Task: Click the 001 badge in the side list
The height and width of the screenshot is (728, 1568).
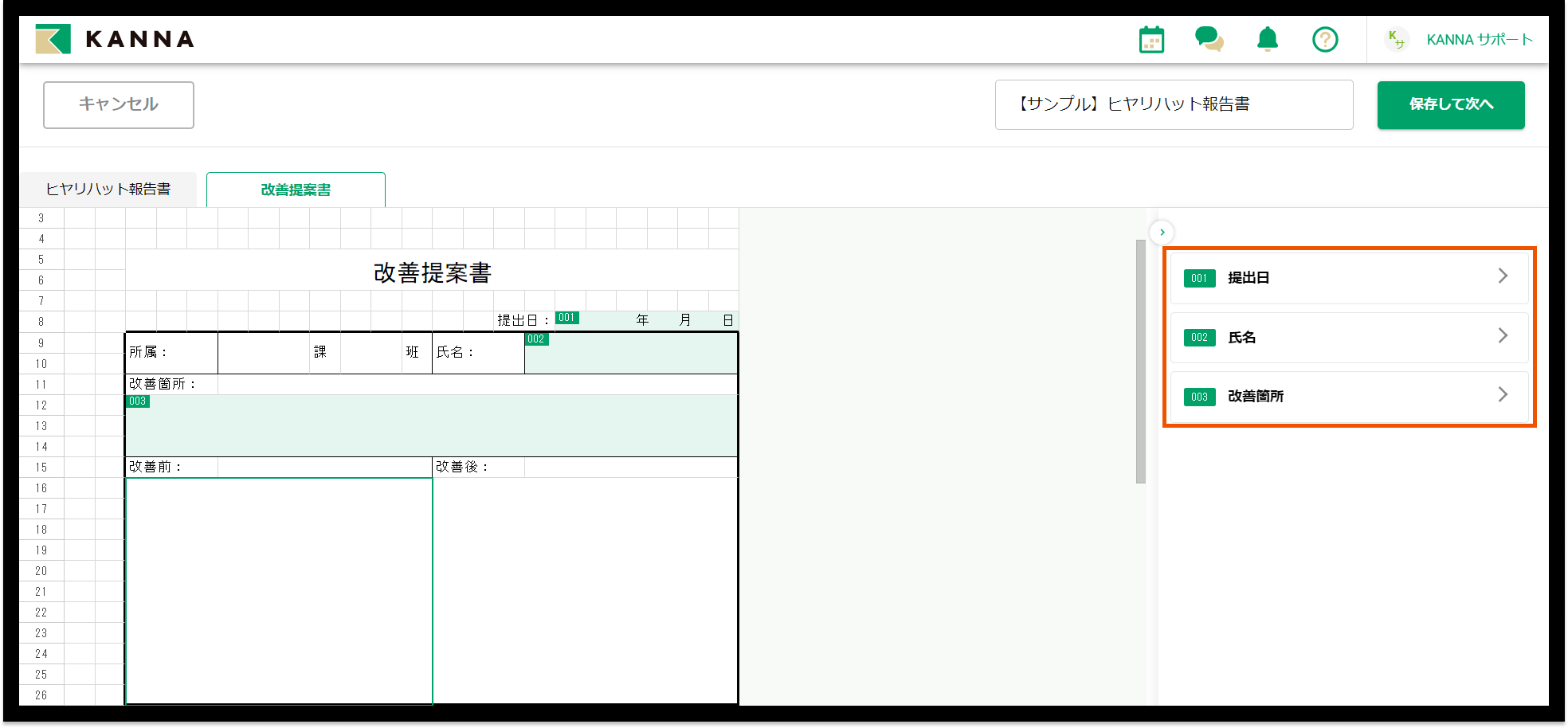Action: pyautogui.click(x=1199, y=278)
